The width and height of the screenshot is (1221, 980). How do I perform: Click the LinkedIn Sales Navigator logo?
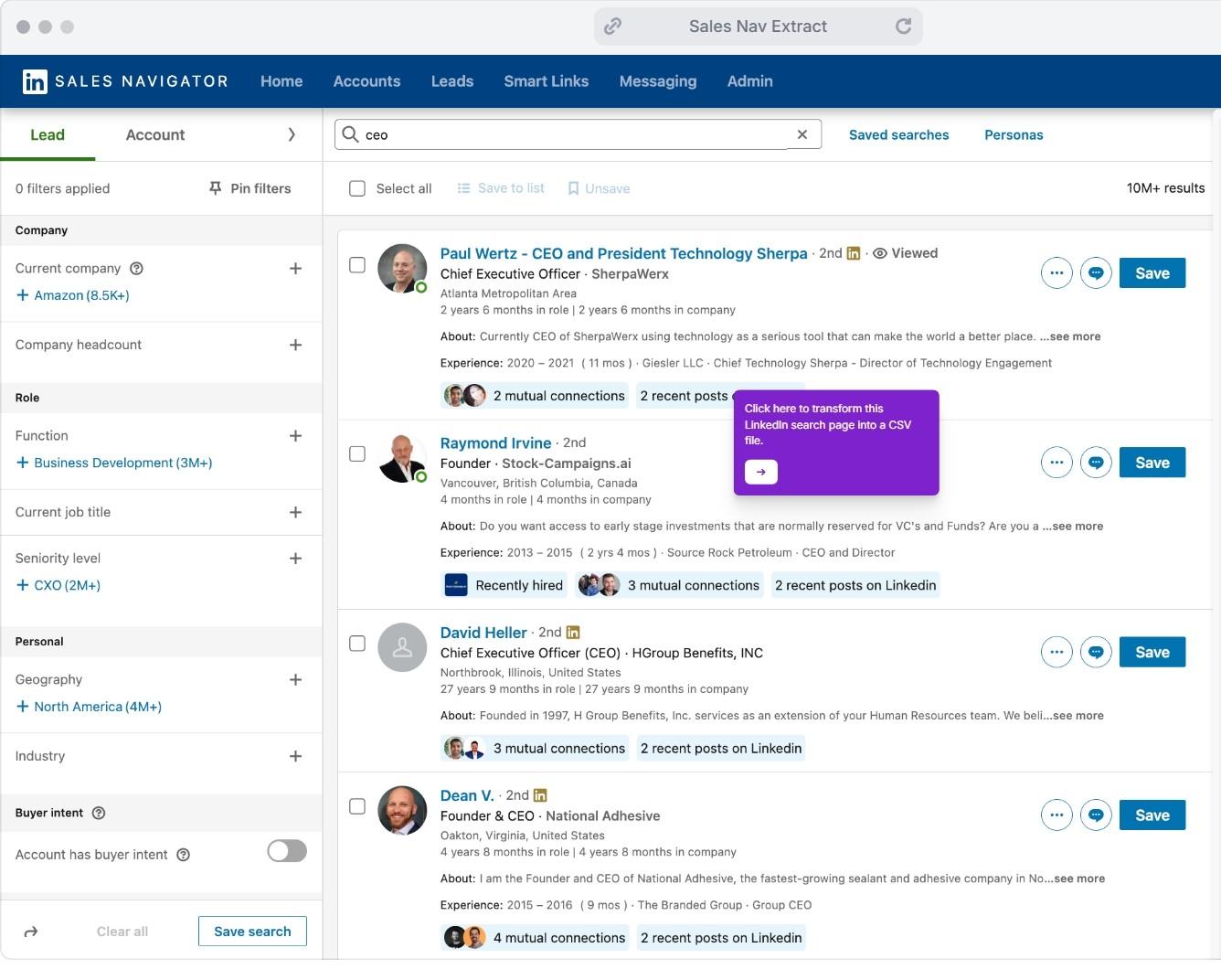[x=125, y=81]
